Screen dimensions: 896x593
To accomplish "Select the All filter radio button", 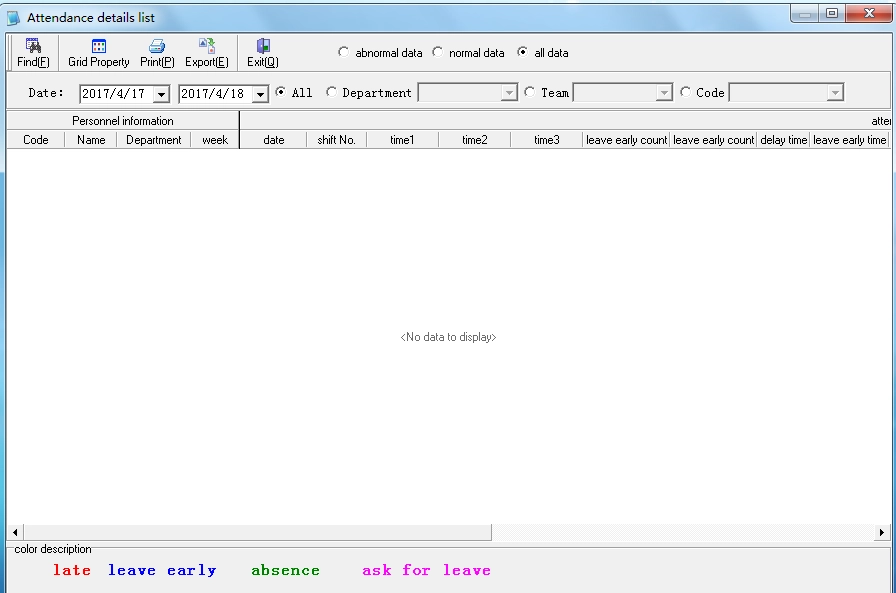I will click(281, 92).
